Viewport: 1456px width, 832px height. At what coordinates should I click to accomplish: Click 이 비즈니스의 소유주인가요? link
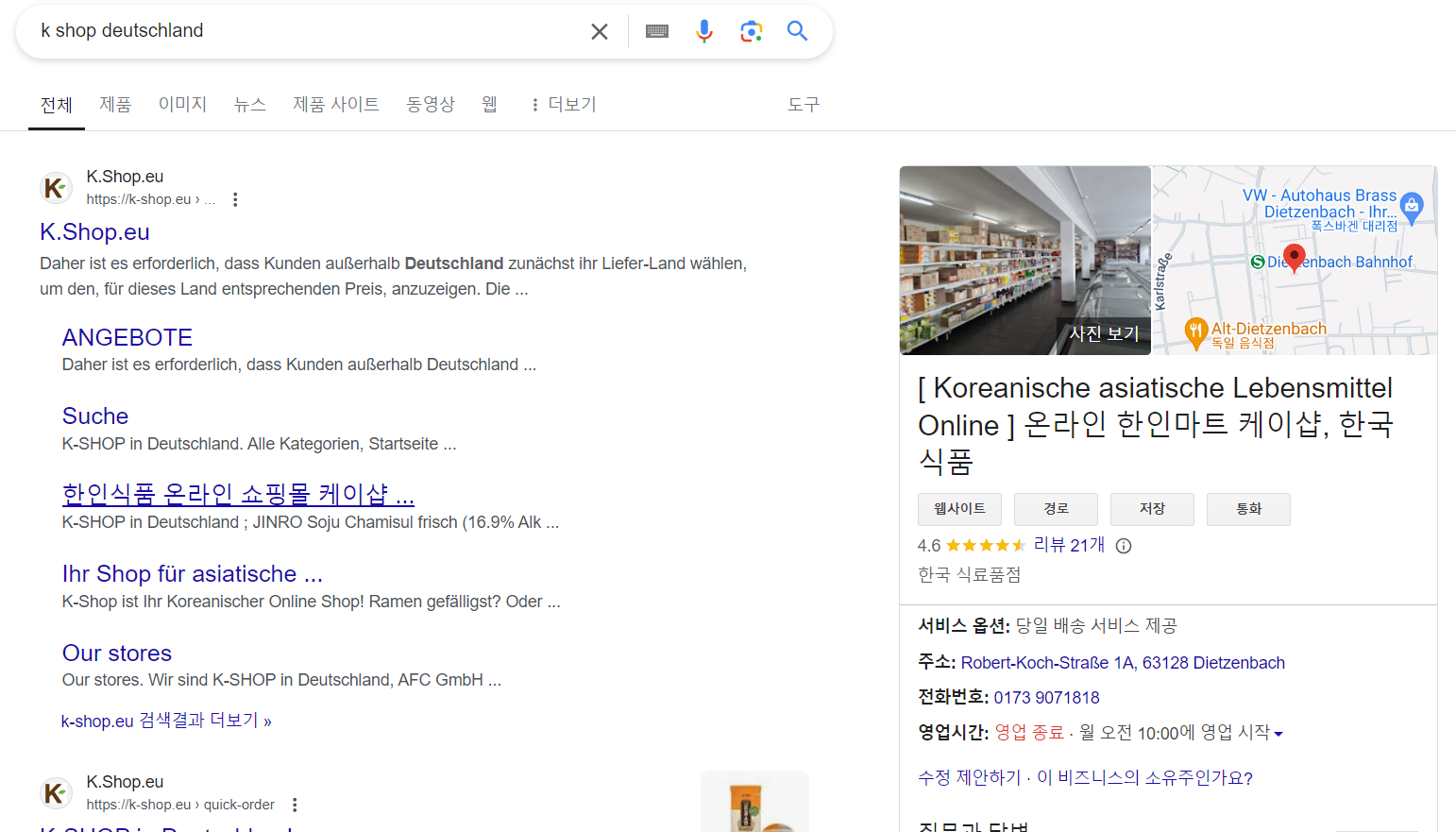click(x=1144, y=778)
